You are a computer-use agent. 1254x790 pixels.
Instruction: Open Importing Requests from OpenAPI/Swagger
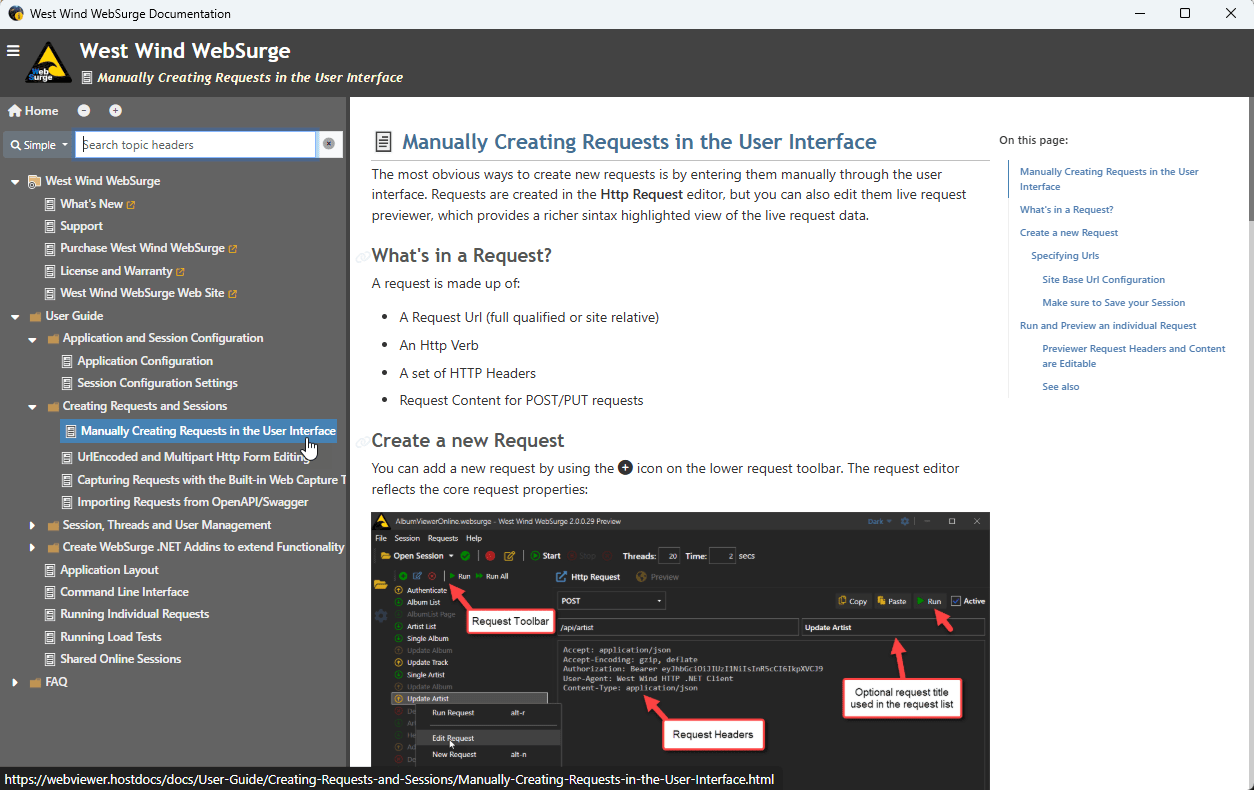pos(192,502)
